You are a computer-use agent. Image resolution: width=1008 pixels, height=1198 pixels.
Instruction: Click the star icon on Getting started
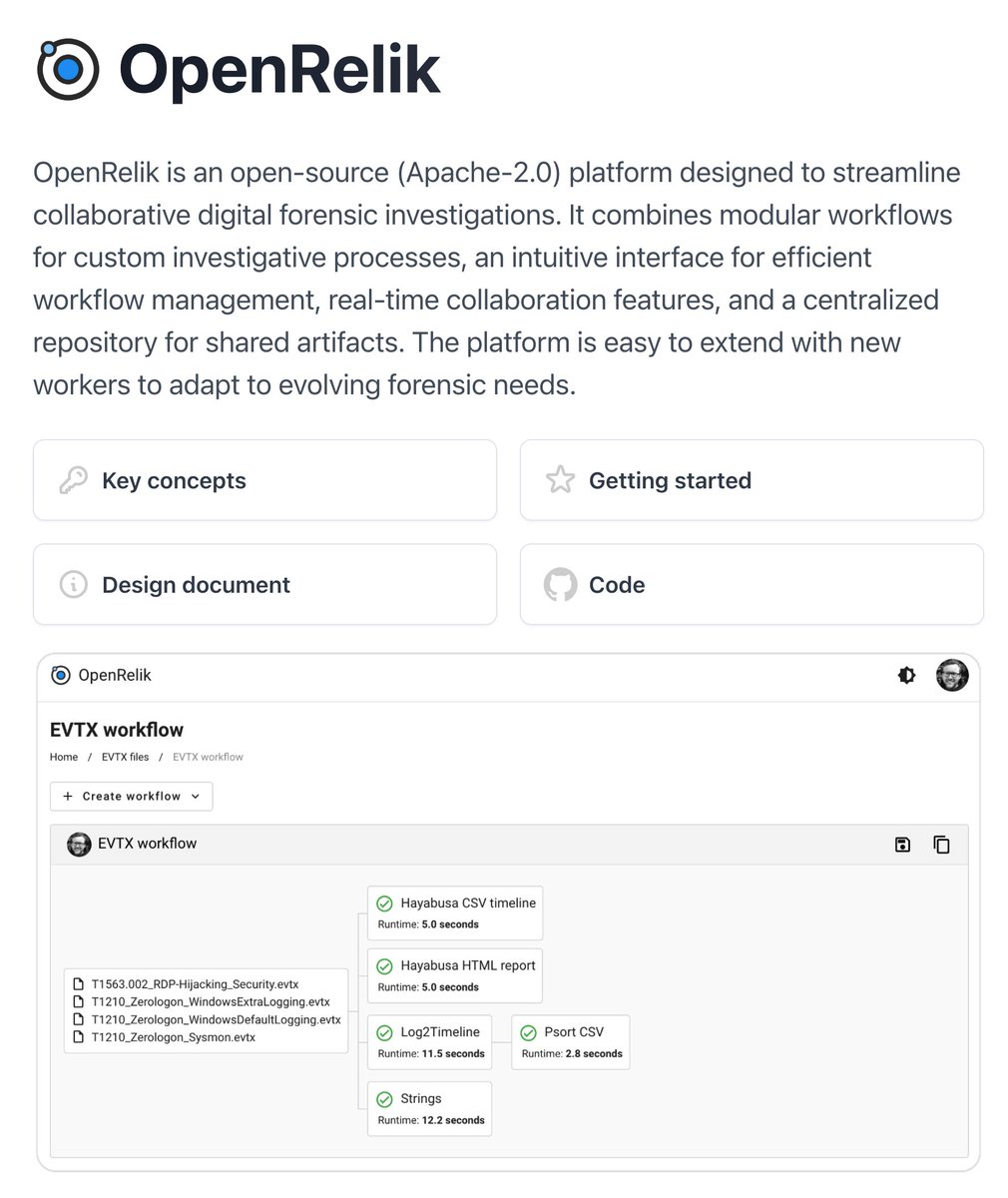point(560,480)
